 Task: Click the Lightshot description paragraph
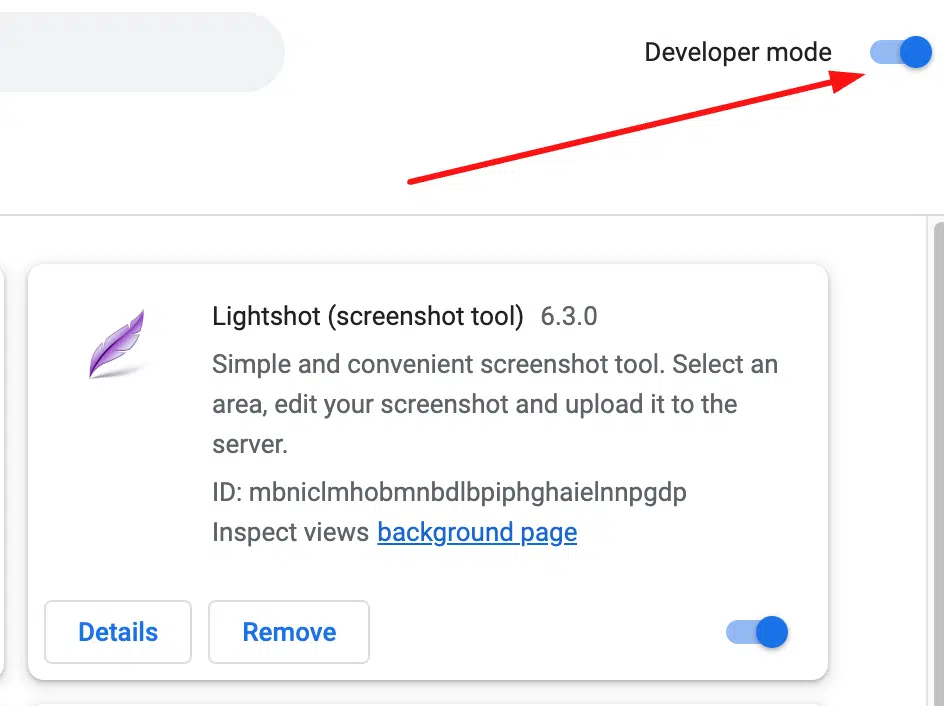pos(494,404)
